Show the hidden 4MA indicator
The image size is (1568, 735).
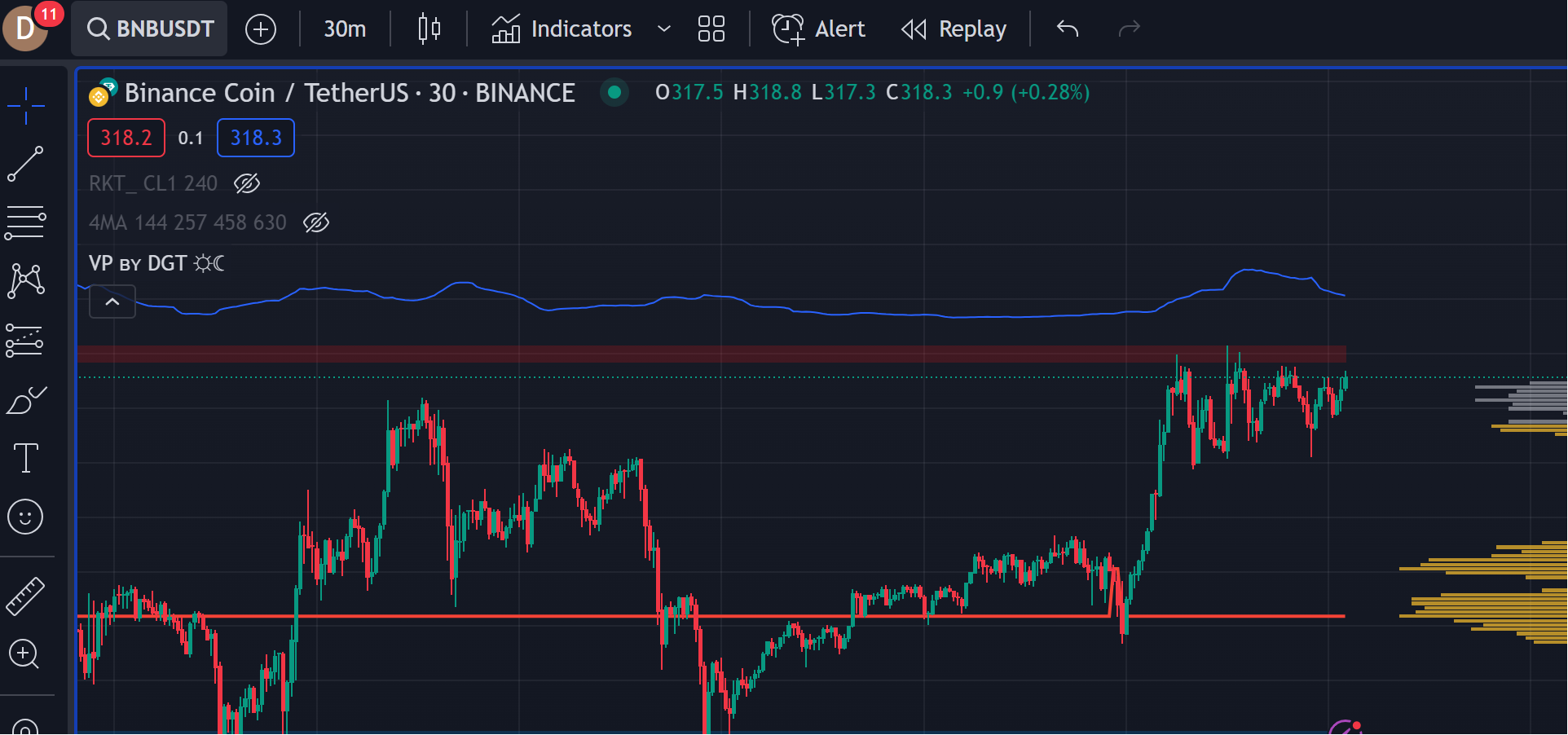pos(316,222)
